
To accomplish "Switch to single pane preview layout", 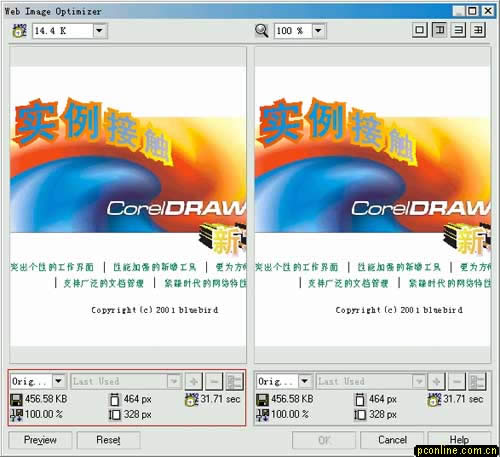I will [420, 30].
